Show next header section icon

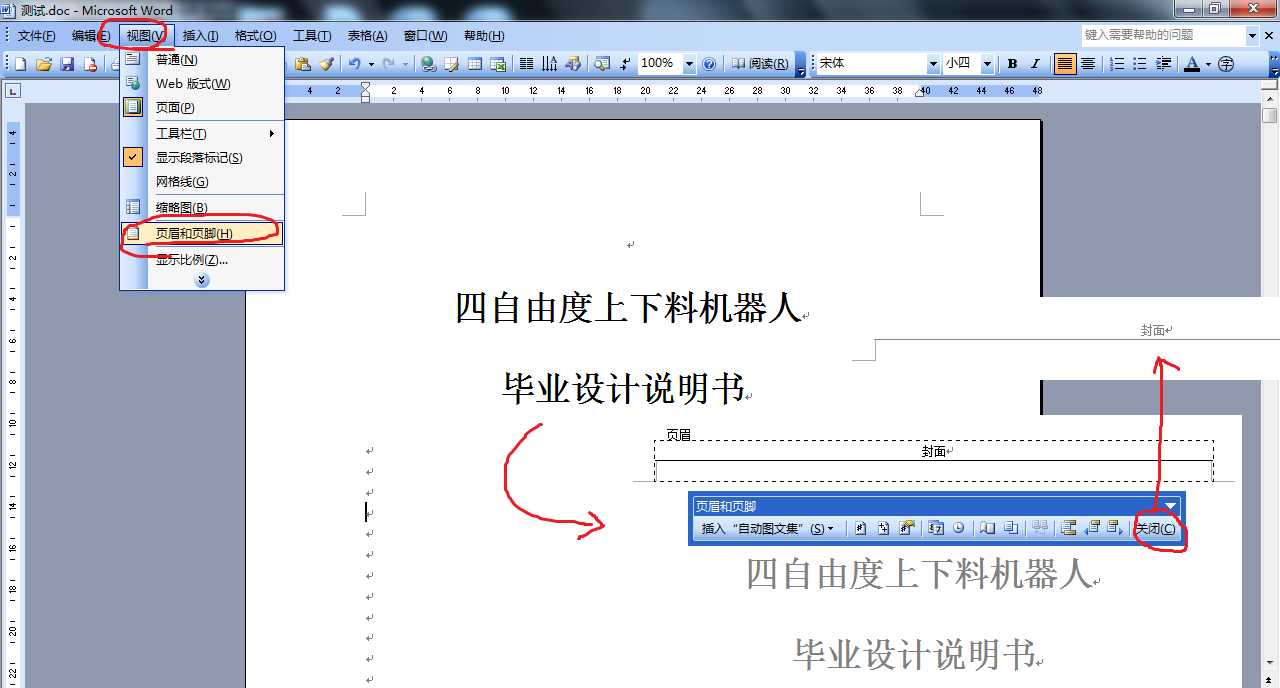coord(1114,528)
